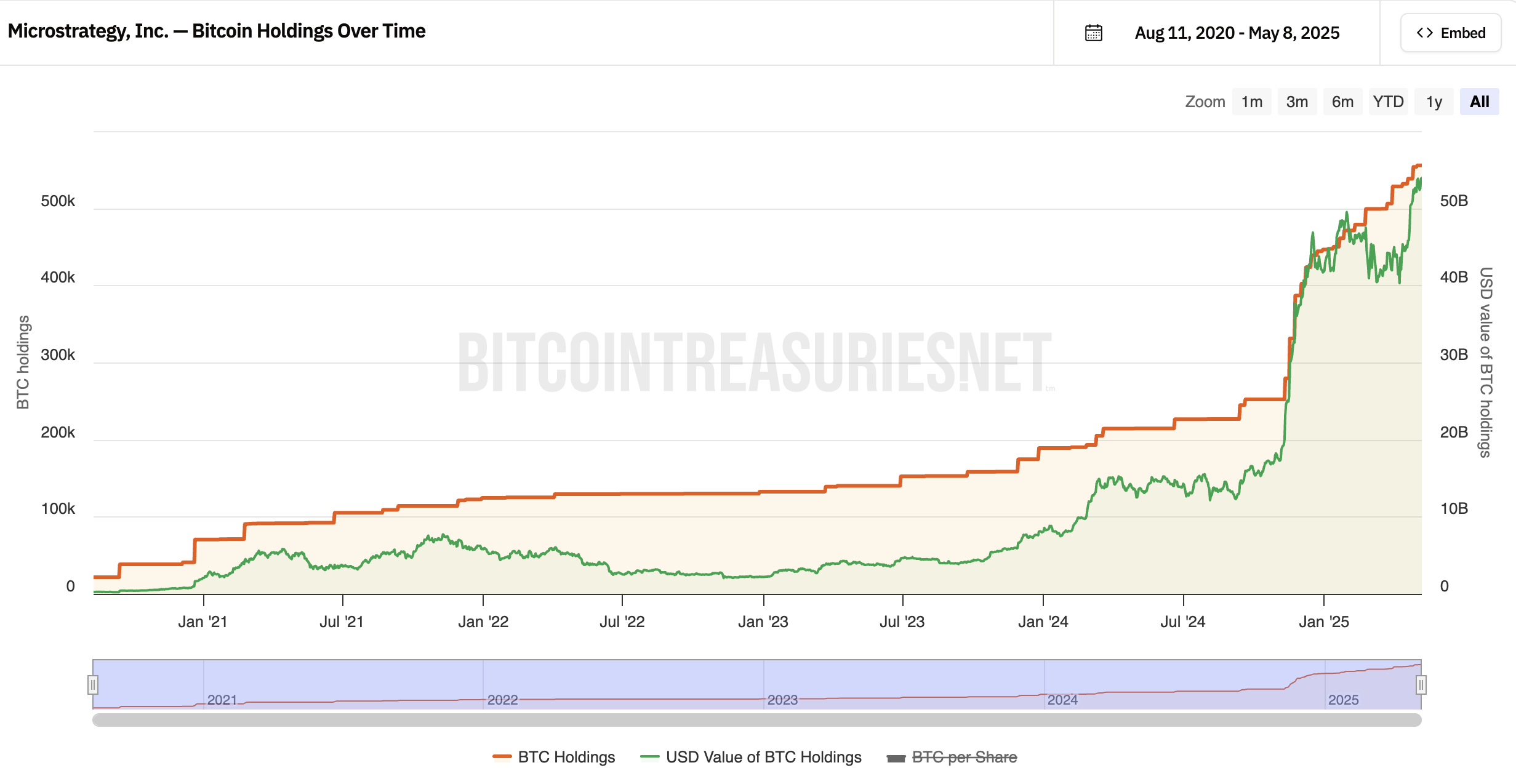This screenshot has width=1516, height=784.
Task: Toggle visibility of BTC Holdings series
Action: pos(566,758)
